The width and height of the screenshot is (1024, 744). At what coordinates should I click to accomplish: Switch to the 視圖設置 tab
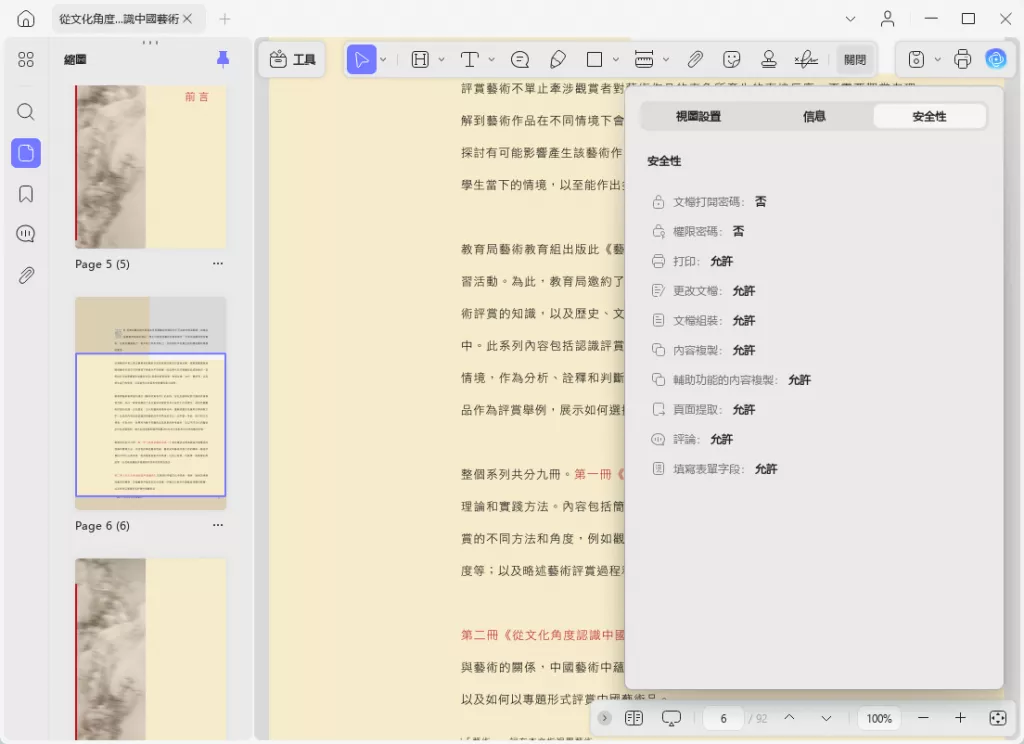click(698, 116)
